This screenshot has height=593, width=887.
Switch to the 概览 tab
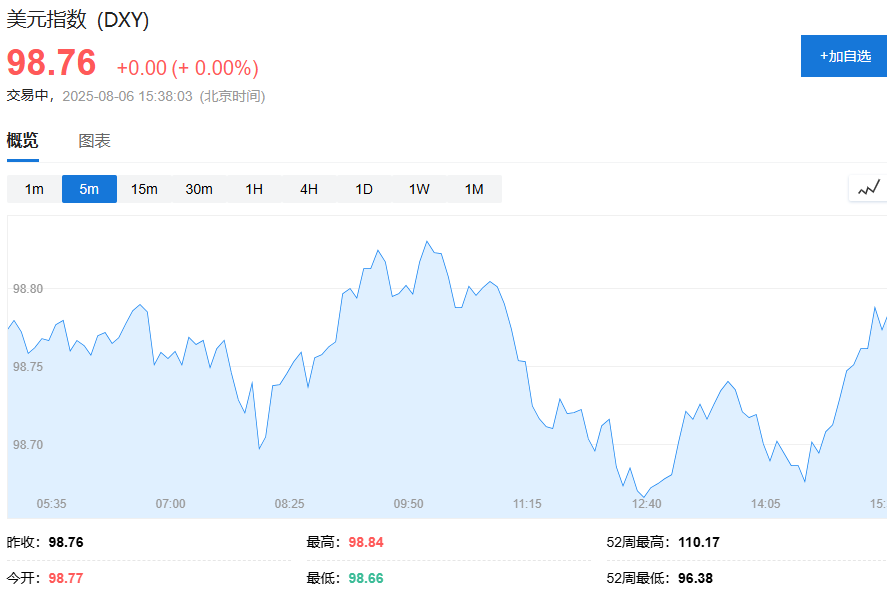(x=24, y=141)
